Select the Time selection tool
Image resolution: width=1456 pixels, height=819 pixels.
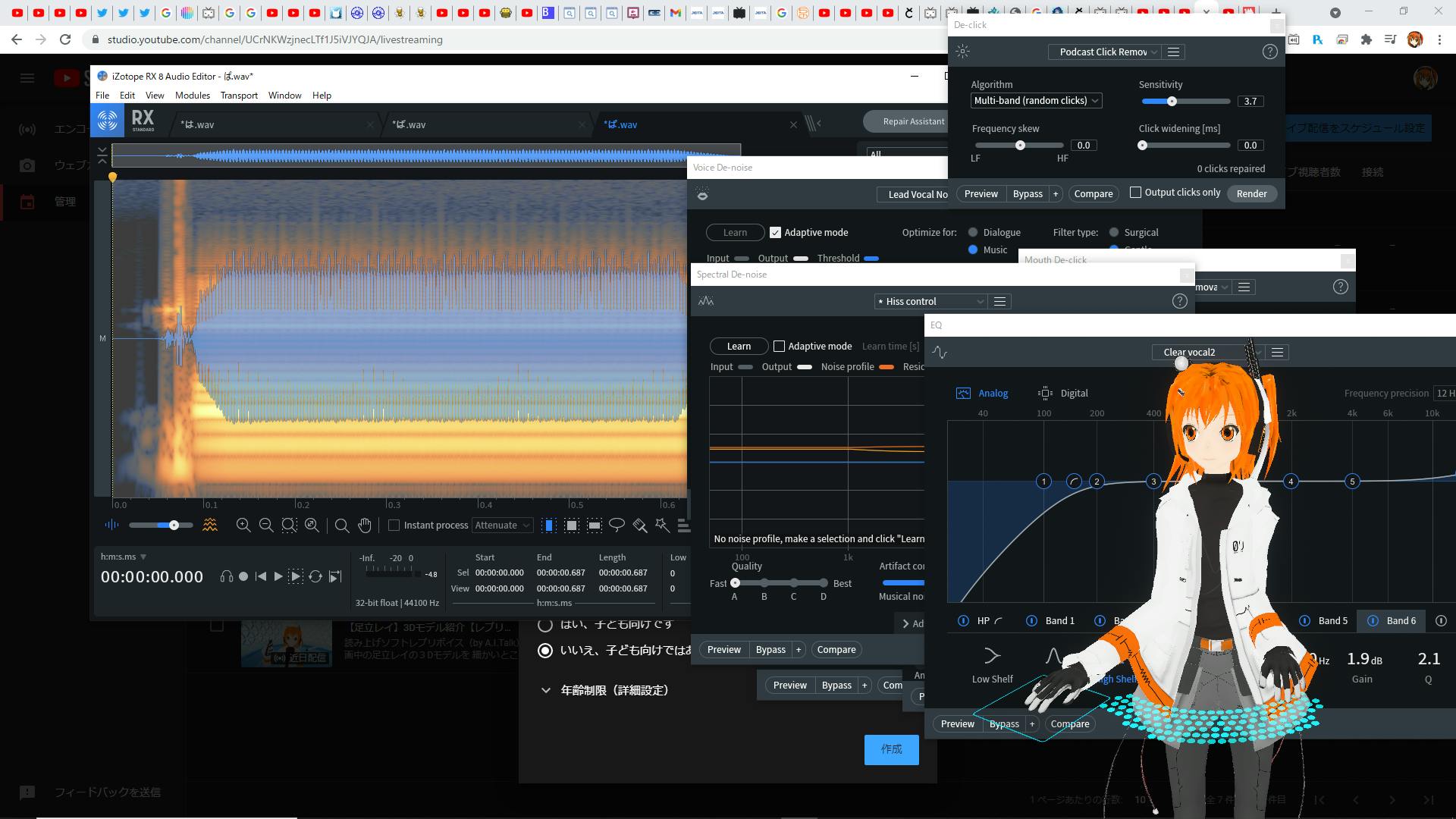coord(549,525)
